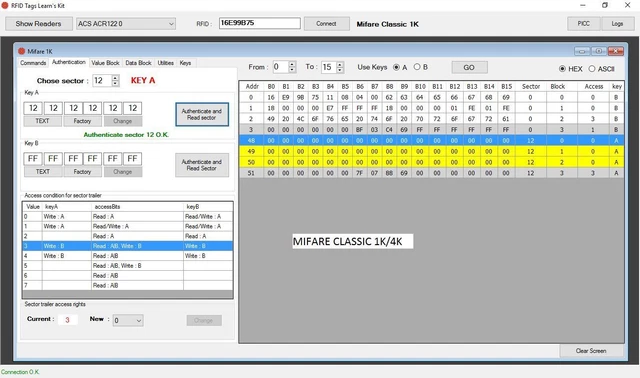Switch to the Authentication tab

[x=69, y=62]
